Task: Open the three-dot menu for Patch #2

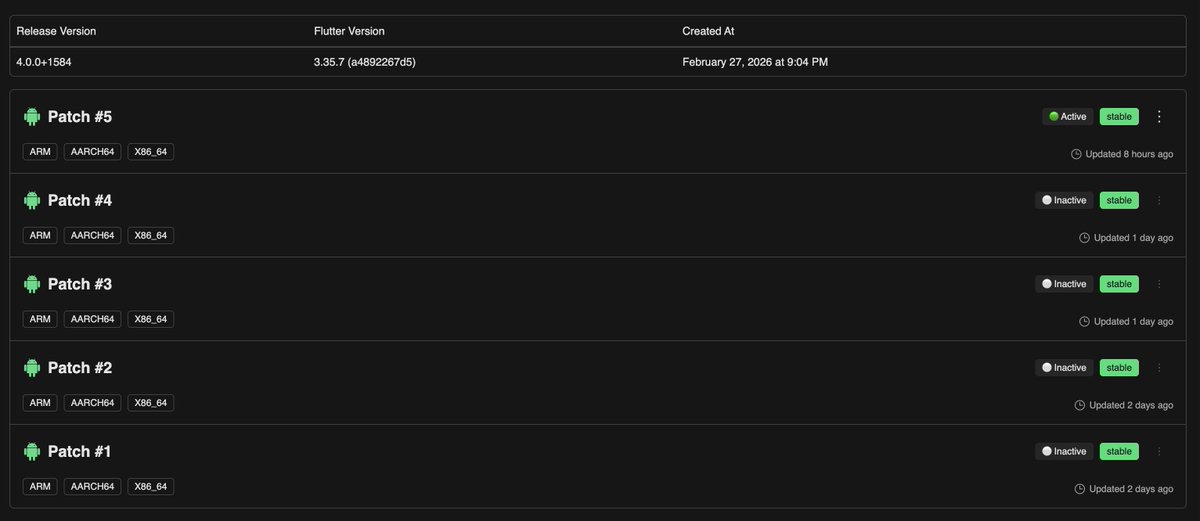Action: coord(1159,368)
